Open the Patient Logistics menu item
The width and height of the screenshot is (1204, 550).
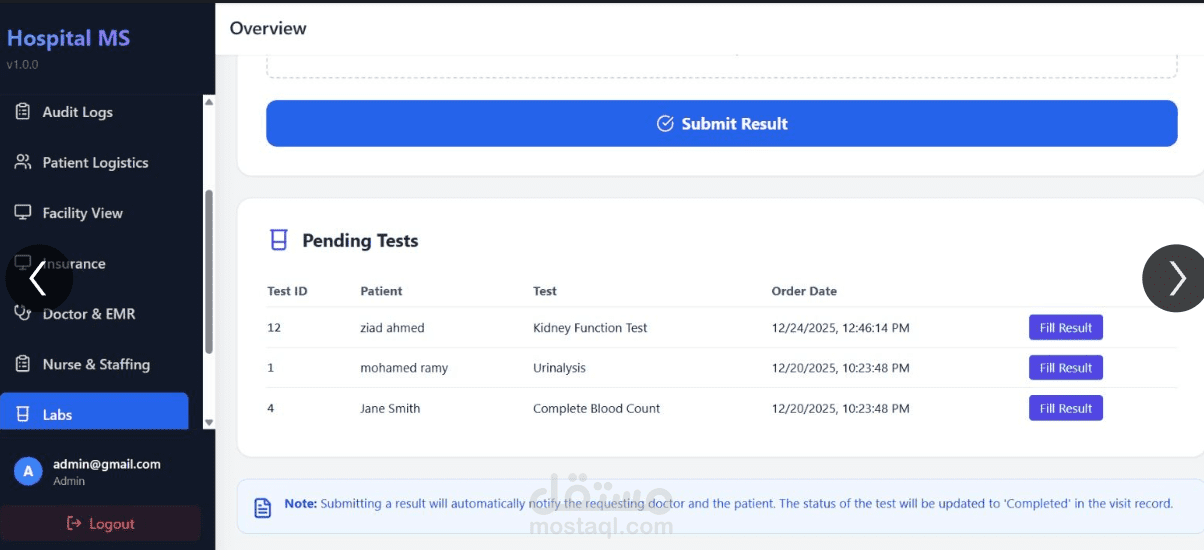(x=95, y=162)
